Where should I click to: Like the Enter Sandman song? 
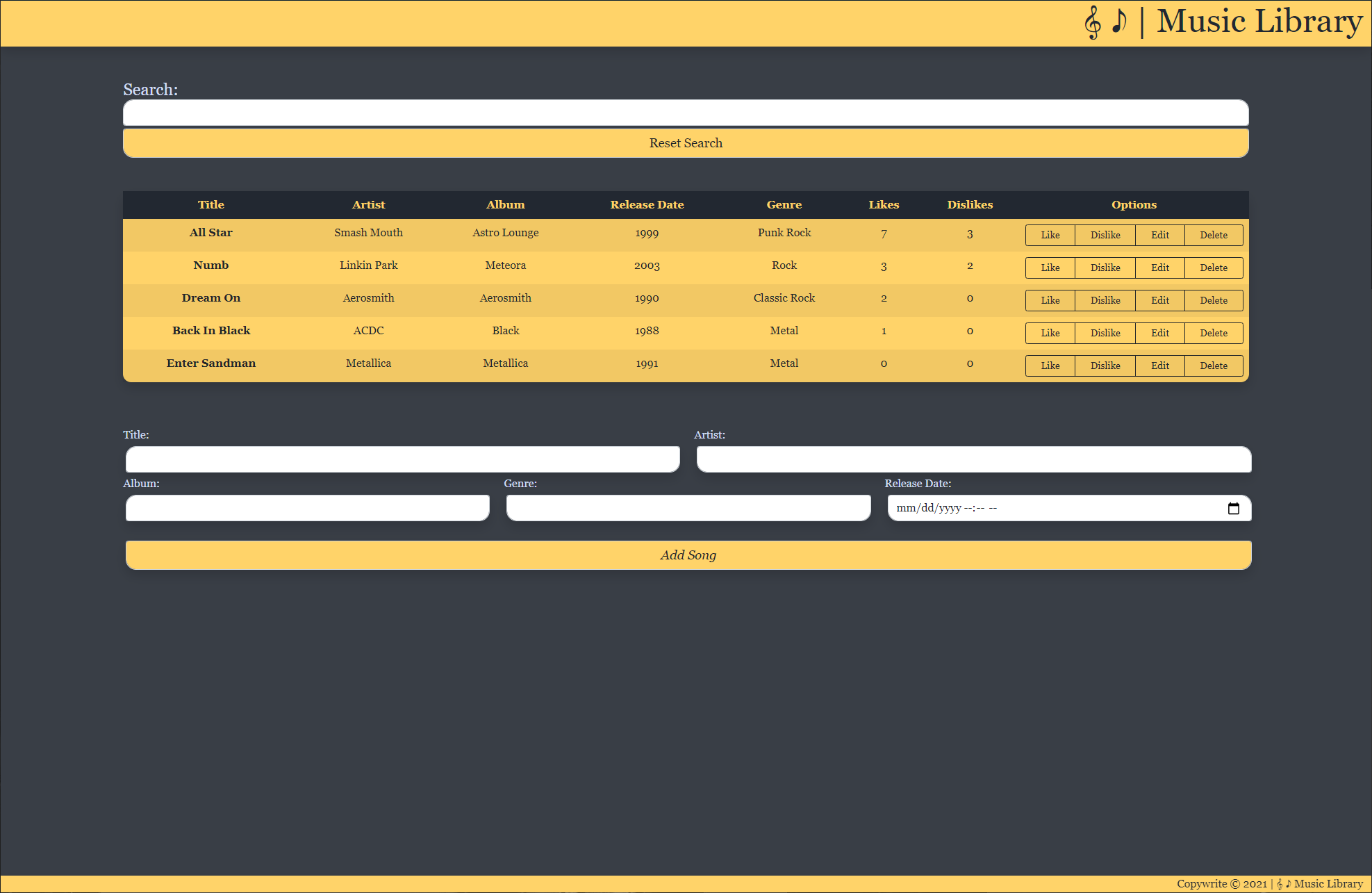click(x=1050, y=366)
